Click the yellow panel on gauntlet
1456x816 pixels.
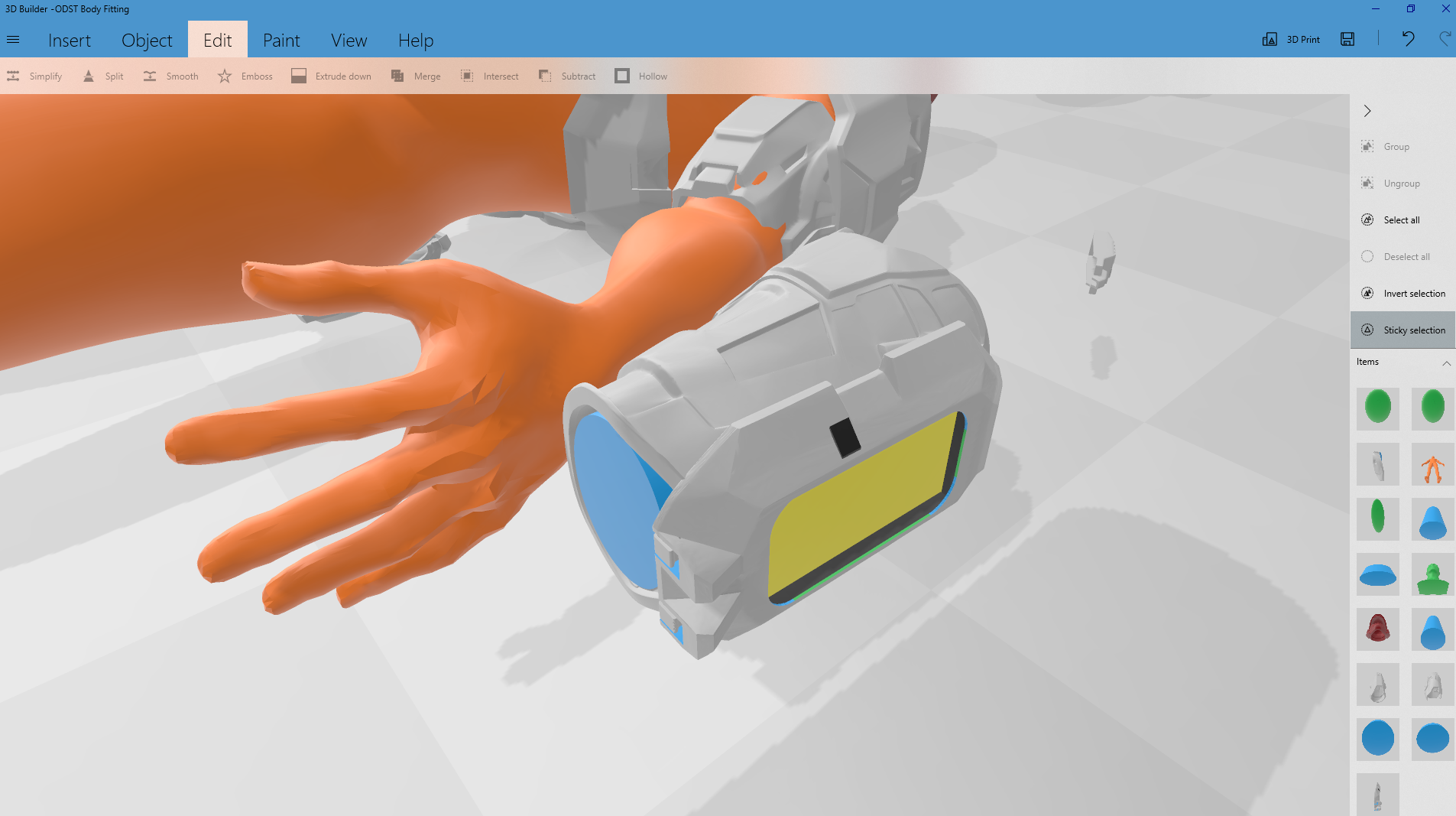[864, 505]
